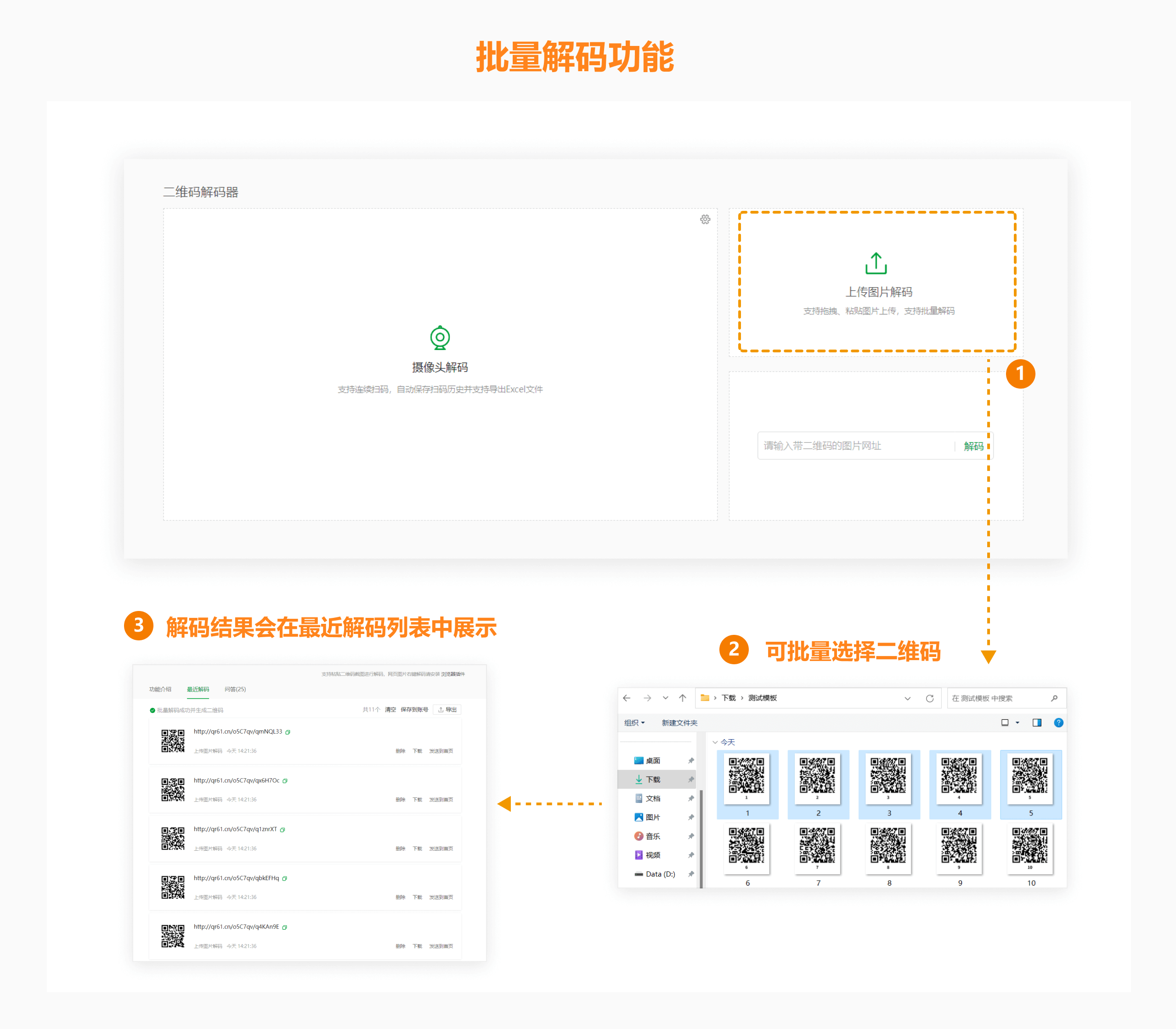Image resolution: width=1176 pixels, height=1029 pixels.
Task: Collapse the 今天 file group
Action: pyautogui.click(x=715, y=742)
